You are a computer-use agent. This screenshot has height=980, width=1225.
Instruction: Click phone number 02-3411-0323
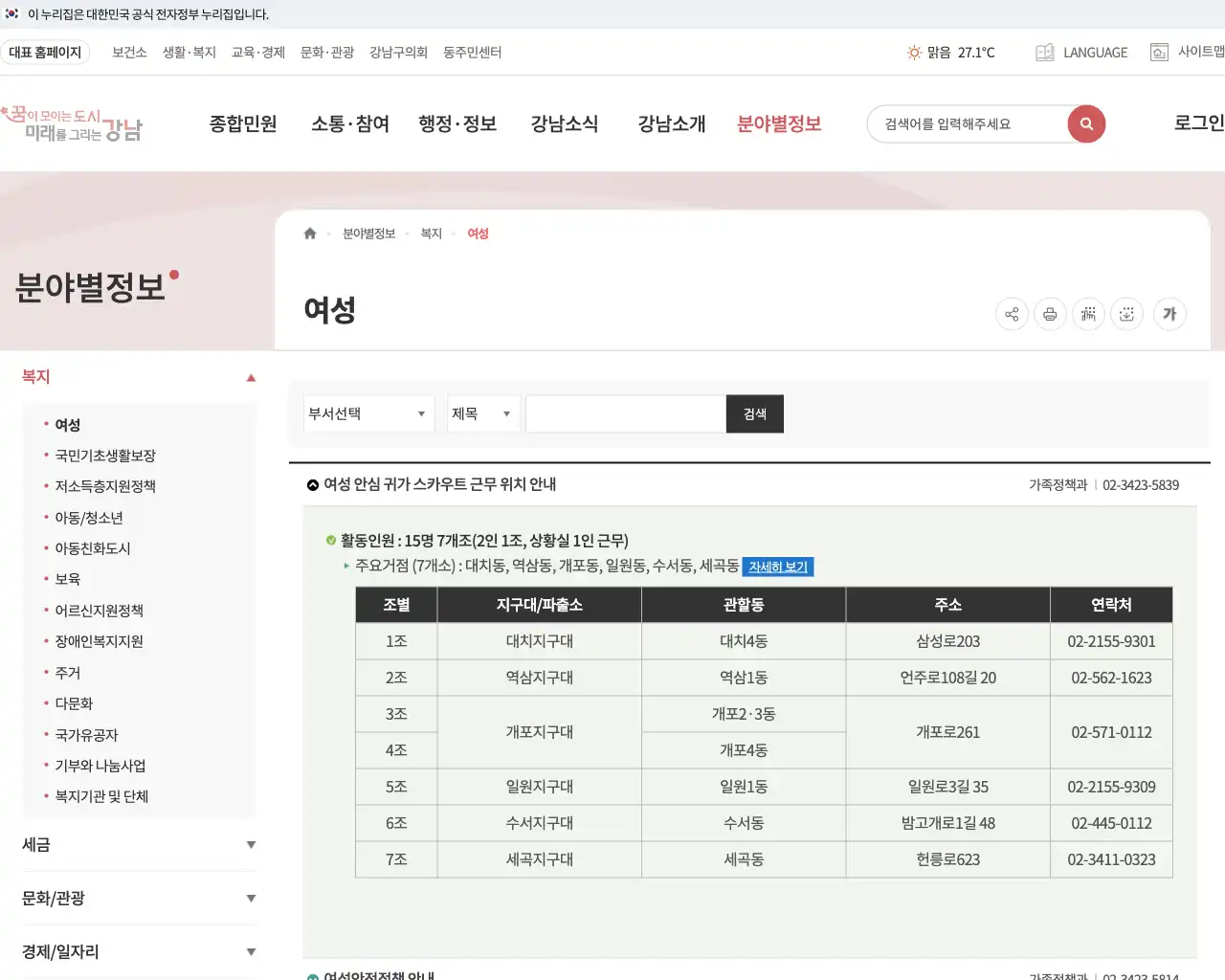click(1111, 859)
